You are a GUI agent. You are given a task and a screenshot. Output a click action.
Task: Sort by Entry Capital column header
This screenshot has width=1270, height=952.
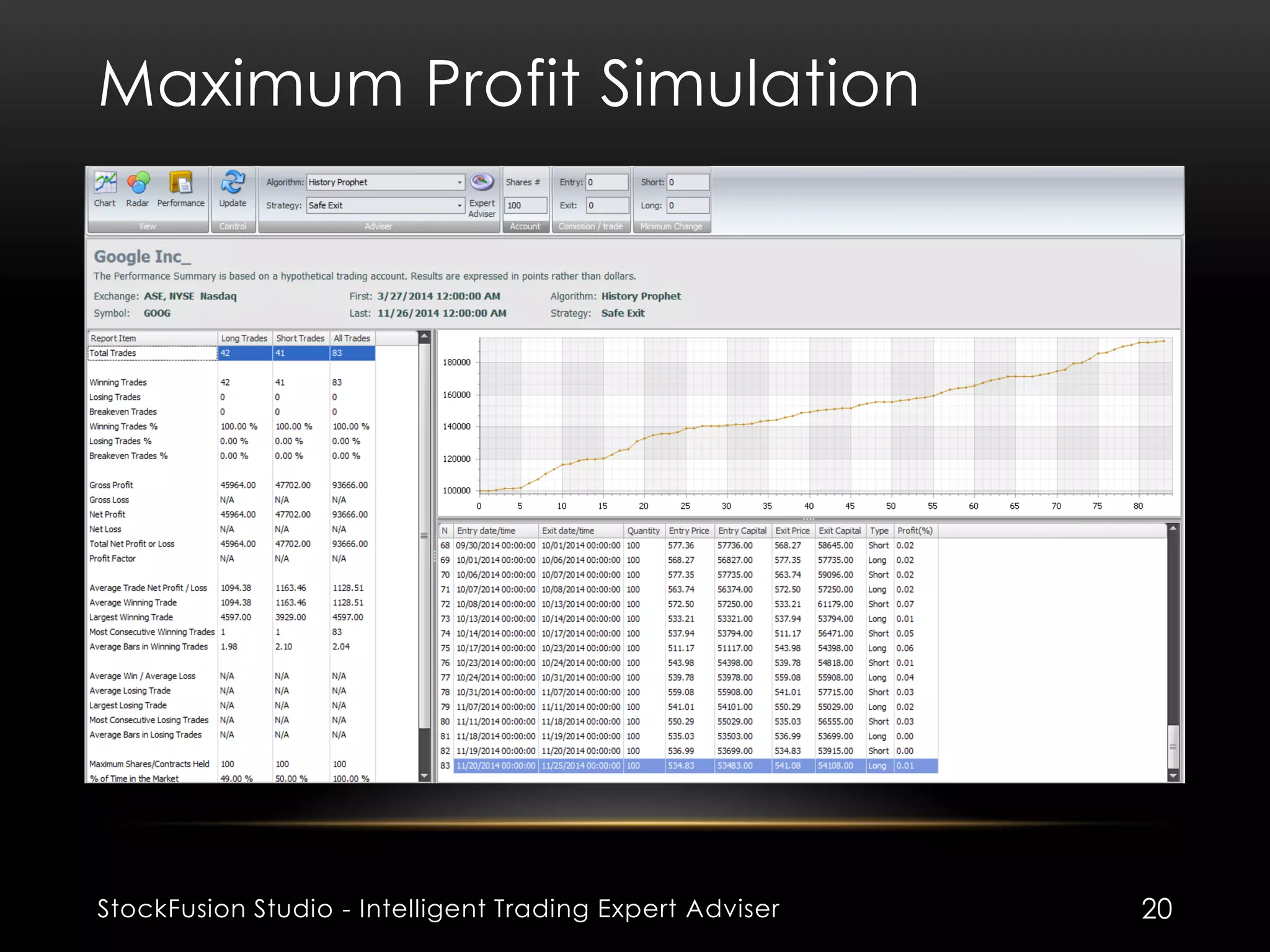point(742,531)
